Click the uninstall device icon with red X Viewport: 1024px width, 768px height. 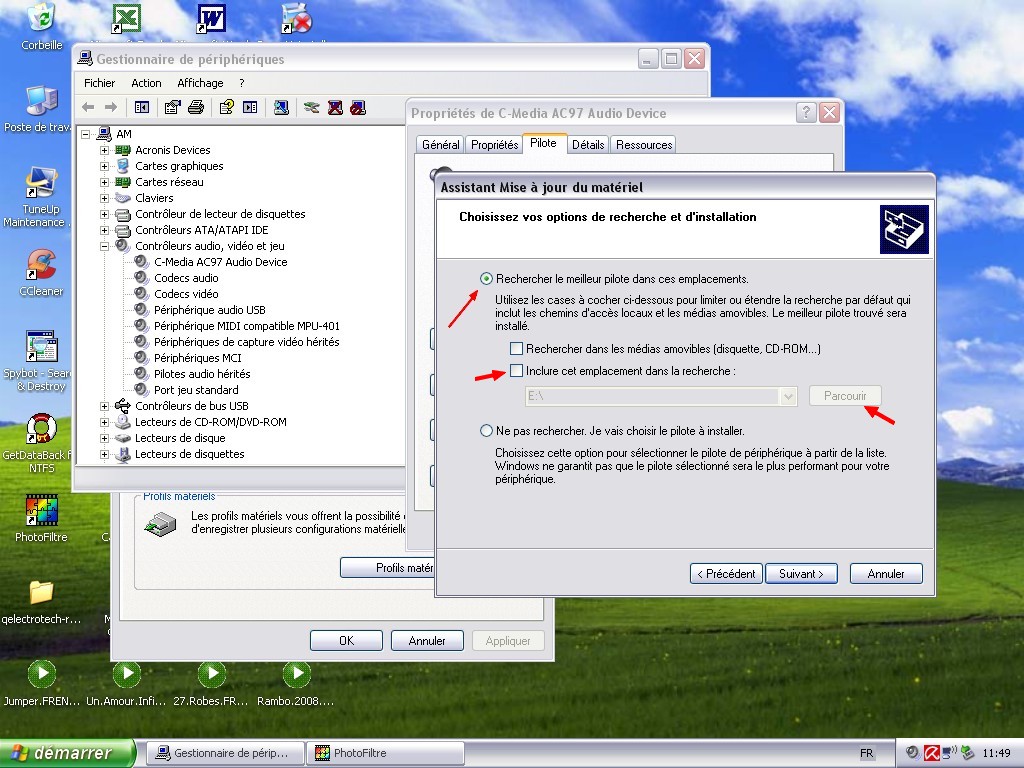(x=335, y=107)
